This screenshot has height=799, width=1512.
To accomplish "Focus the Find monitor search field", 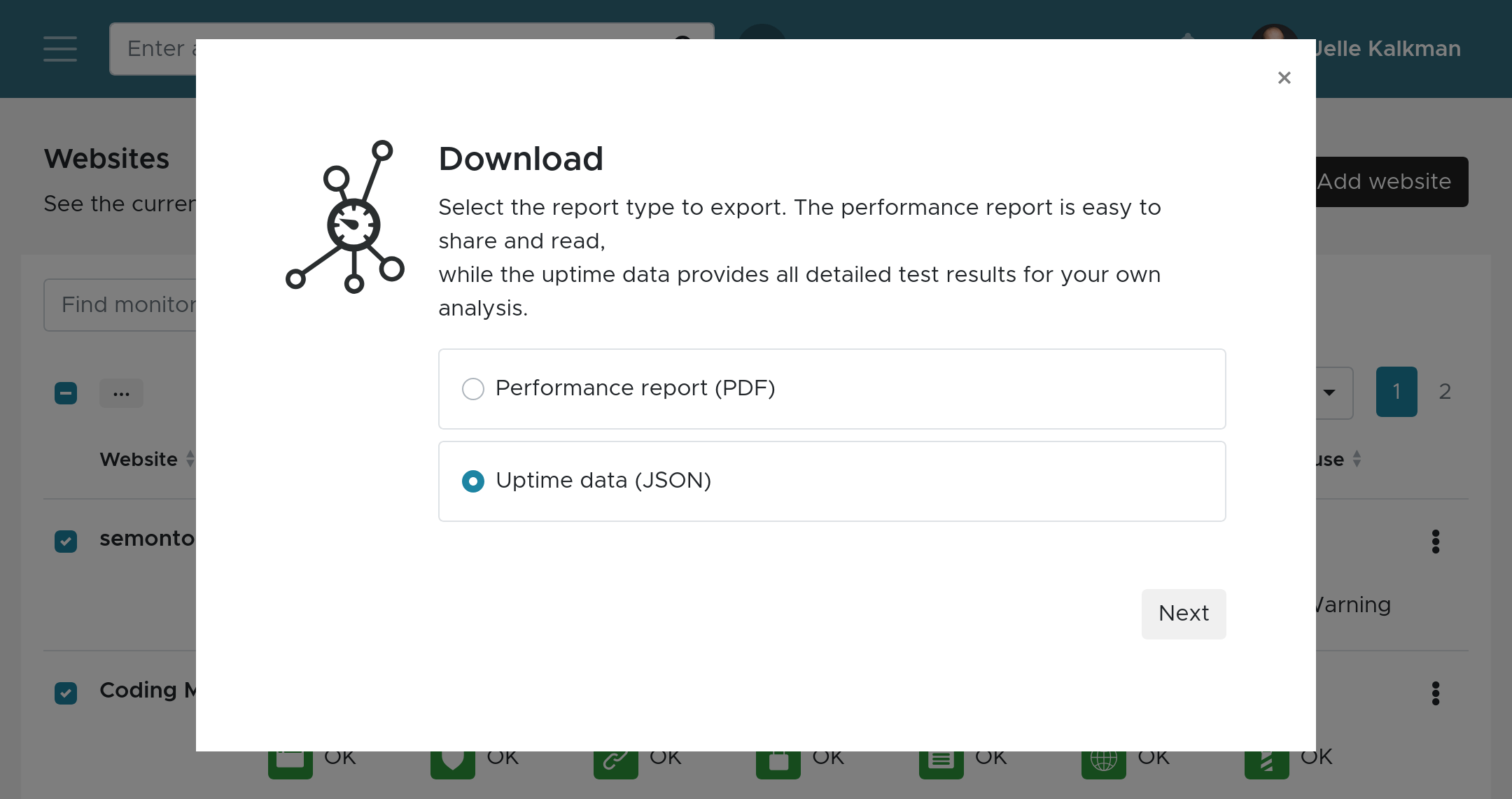I will coord(120,305).
